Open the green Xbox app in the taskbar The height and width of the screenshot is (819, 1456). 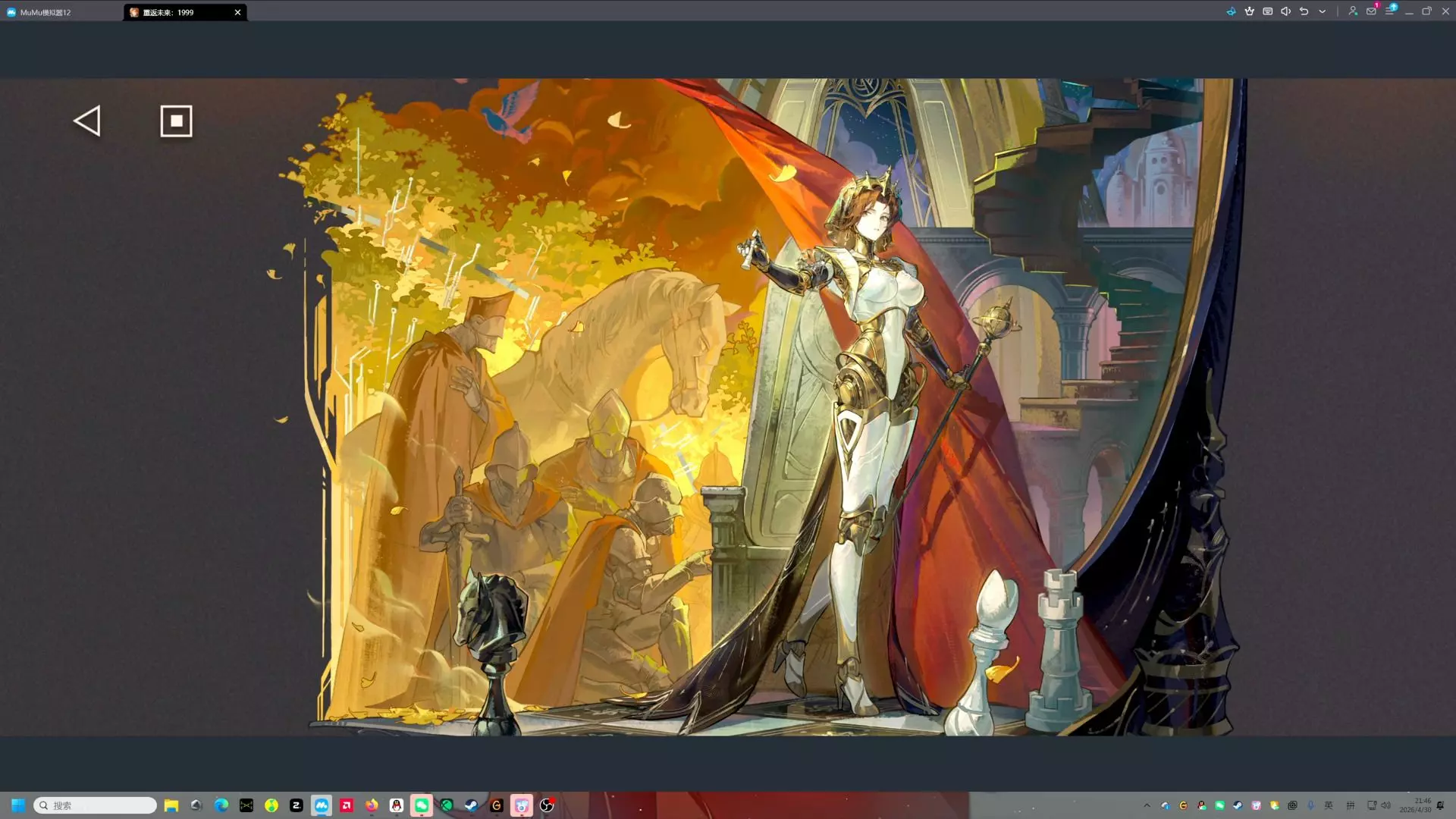(x=447, y=805)
